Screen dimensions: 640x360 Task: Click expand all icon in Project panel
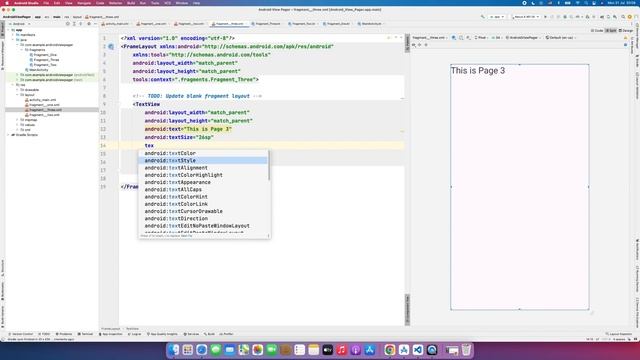coord(74,24)
